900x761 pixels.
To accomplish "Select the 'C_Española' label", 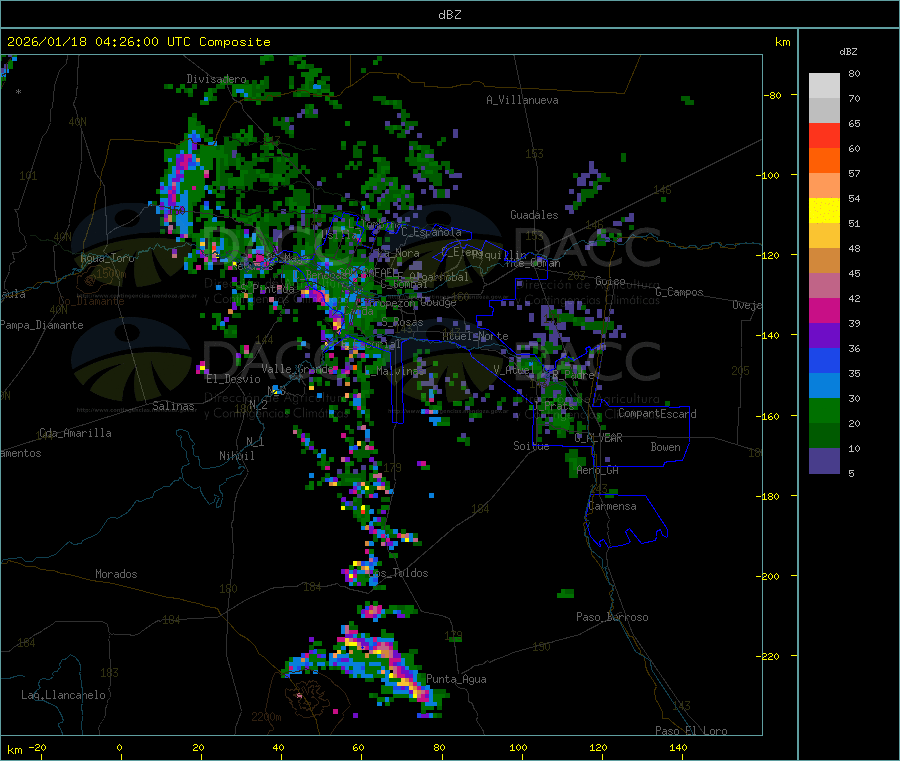I will (x=432, y=232).
